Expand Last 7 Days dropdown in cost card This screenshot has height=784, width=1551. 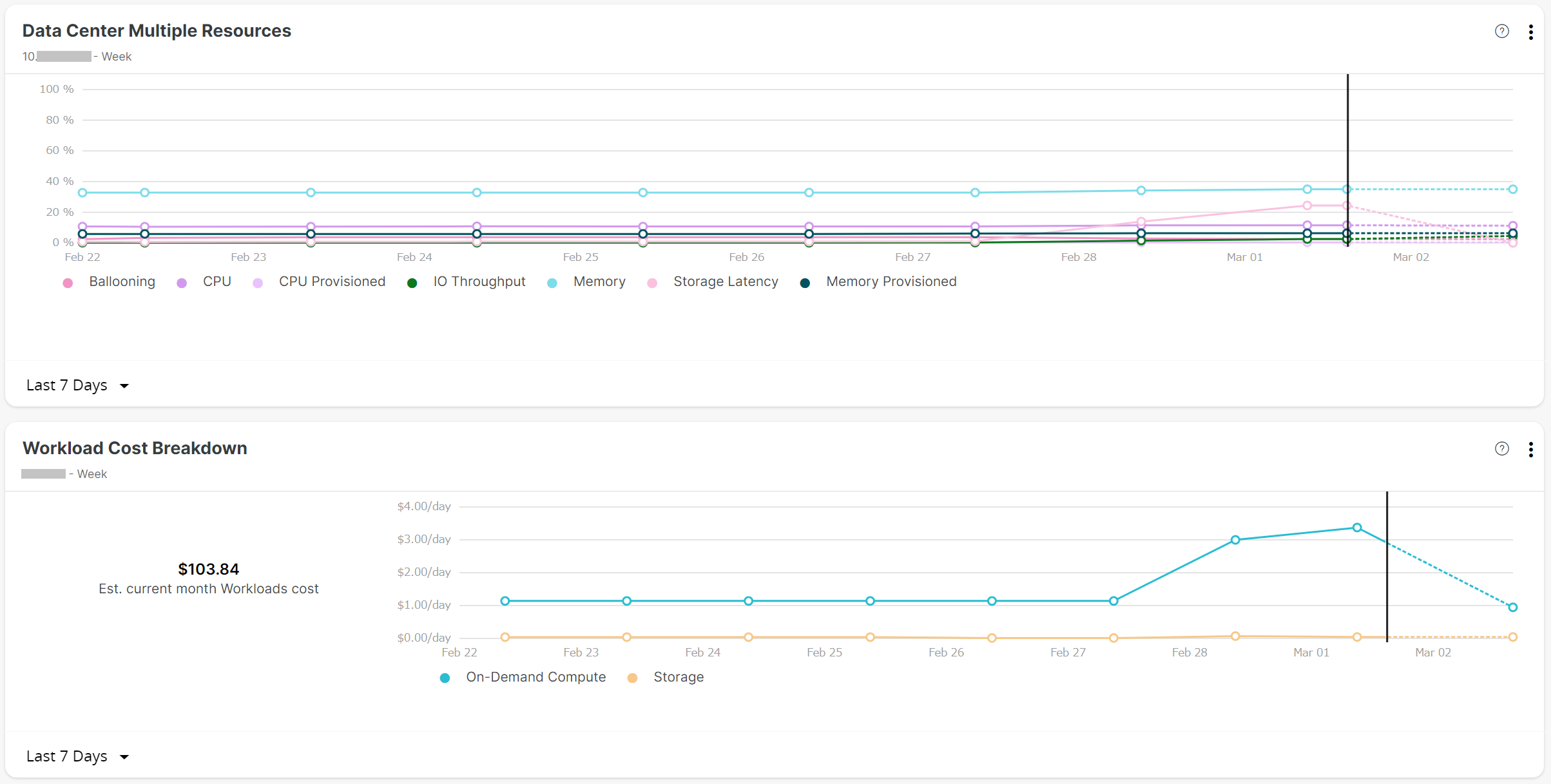pos(77,757)
